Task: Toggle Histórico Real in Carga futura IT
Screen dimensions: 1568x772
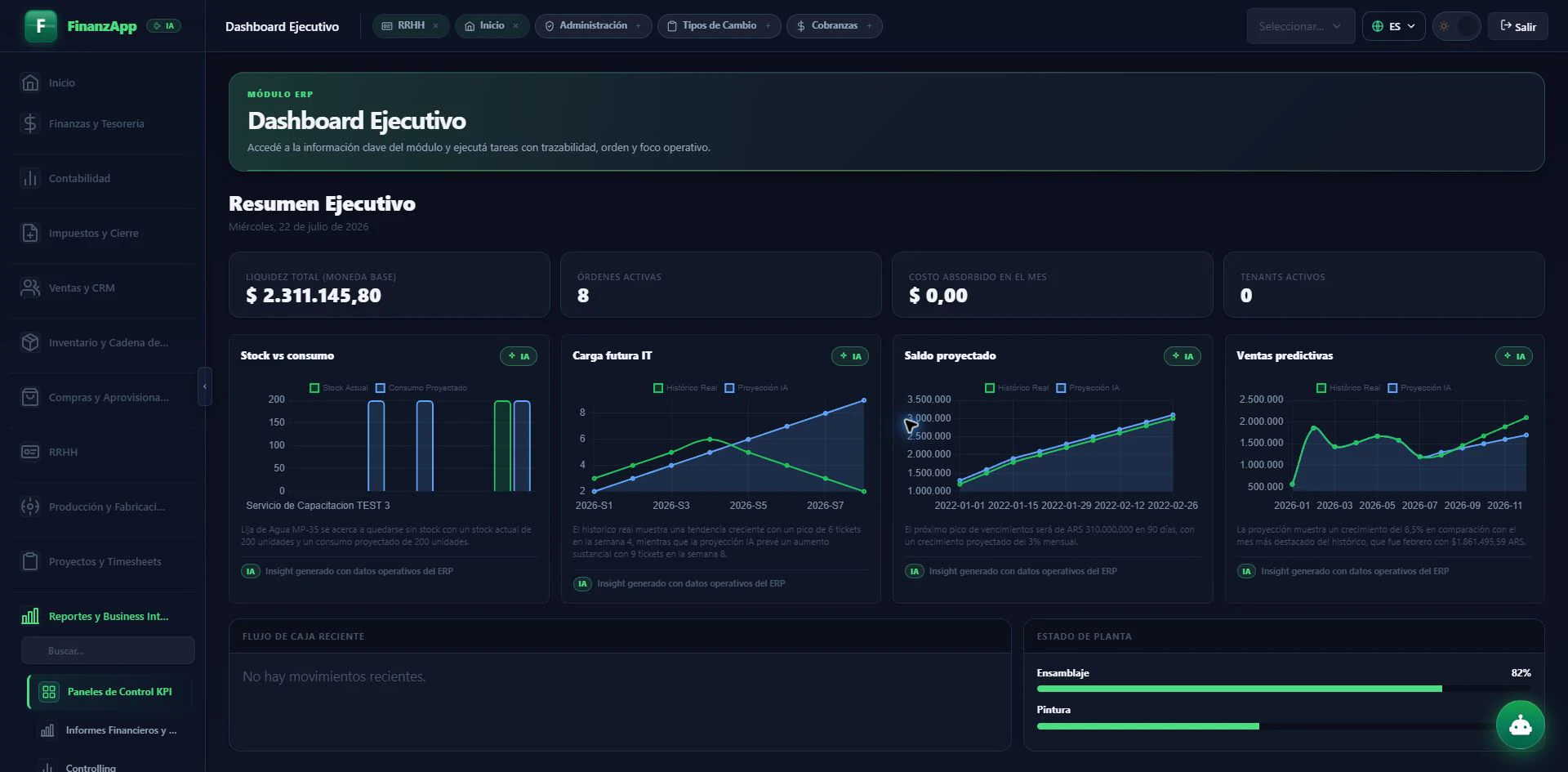Action: (x=684, y=388)
